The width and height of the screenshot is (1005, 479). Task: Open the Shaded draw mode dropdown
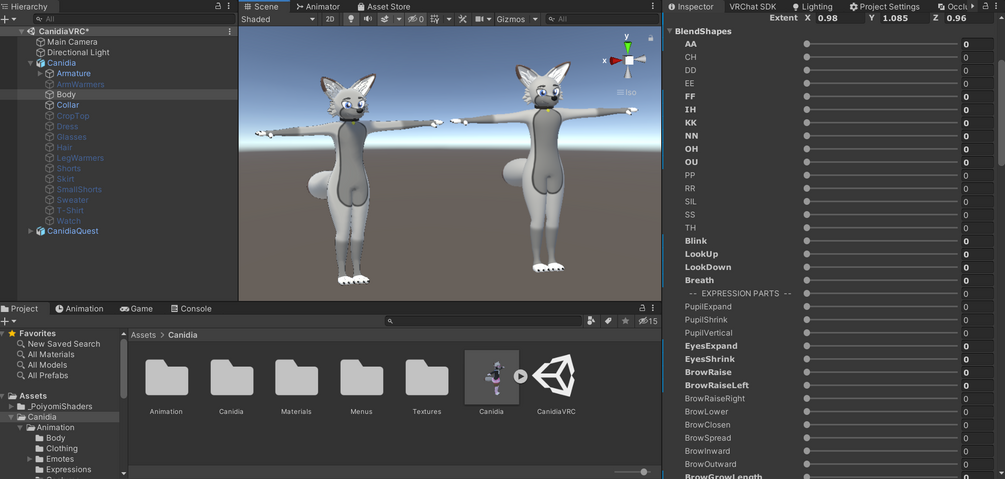[x=278, y=19]
